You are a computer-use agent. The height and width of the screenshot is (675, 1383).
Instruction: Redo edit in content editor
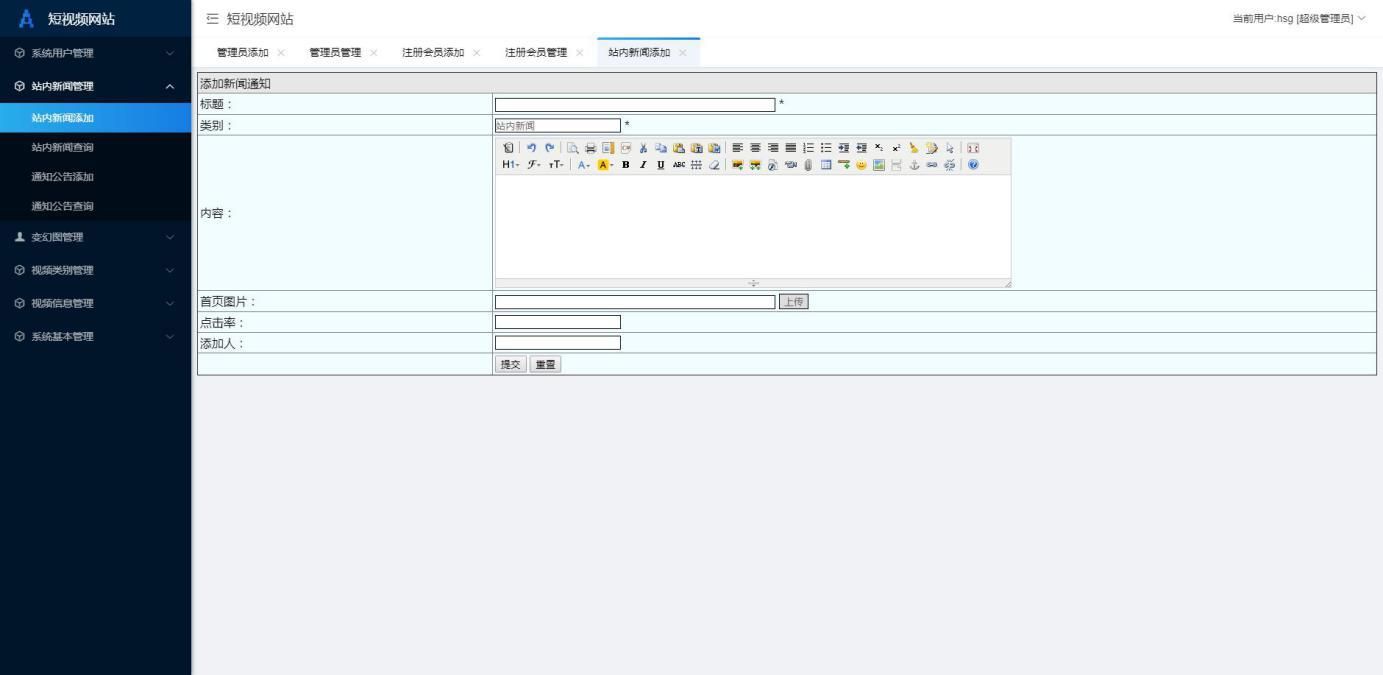pyautogui.click(x=550, y=148)
